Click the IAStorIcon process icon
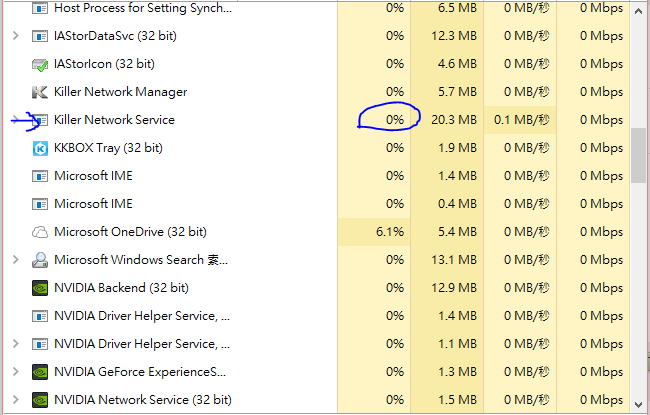 click(x=40, y=64)
